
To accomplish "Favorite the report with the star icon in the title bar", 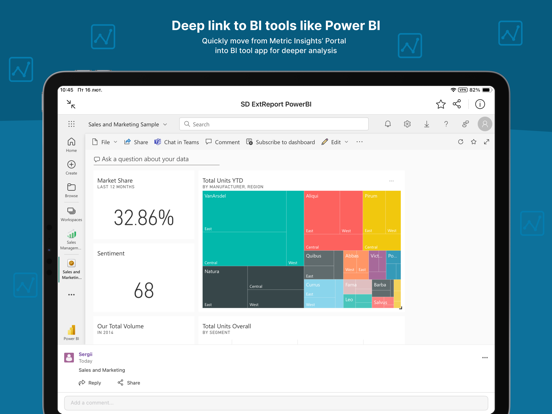I will [440, 104].
